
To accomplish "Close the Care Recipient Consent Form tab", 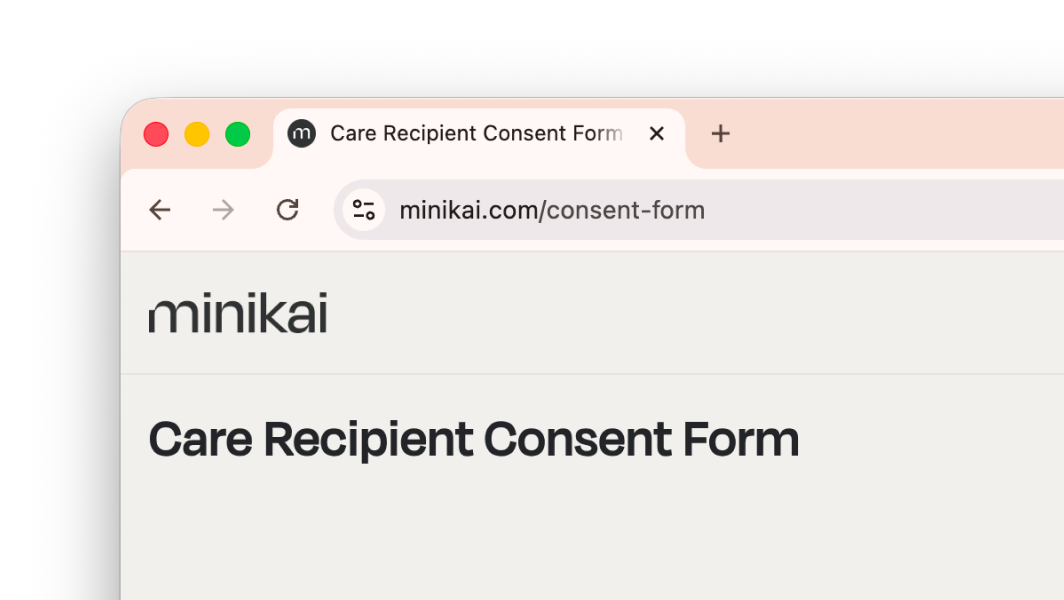I will click(x=657, y=134).
